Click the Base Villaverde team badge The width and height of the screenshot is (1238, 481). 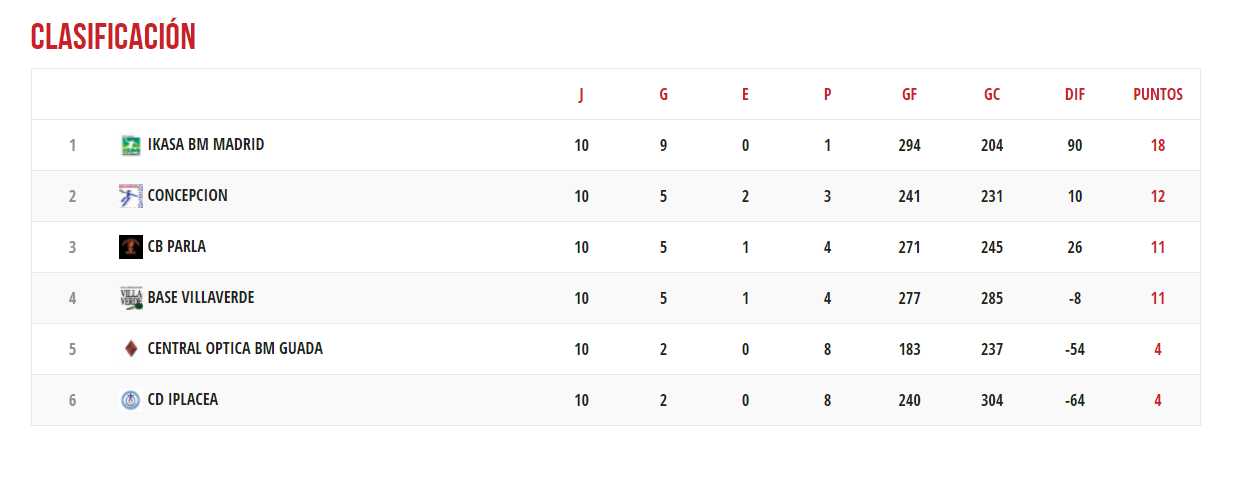(x=130, y=298)
